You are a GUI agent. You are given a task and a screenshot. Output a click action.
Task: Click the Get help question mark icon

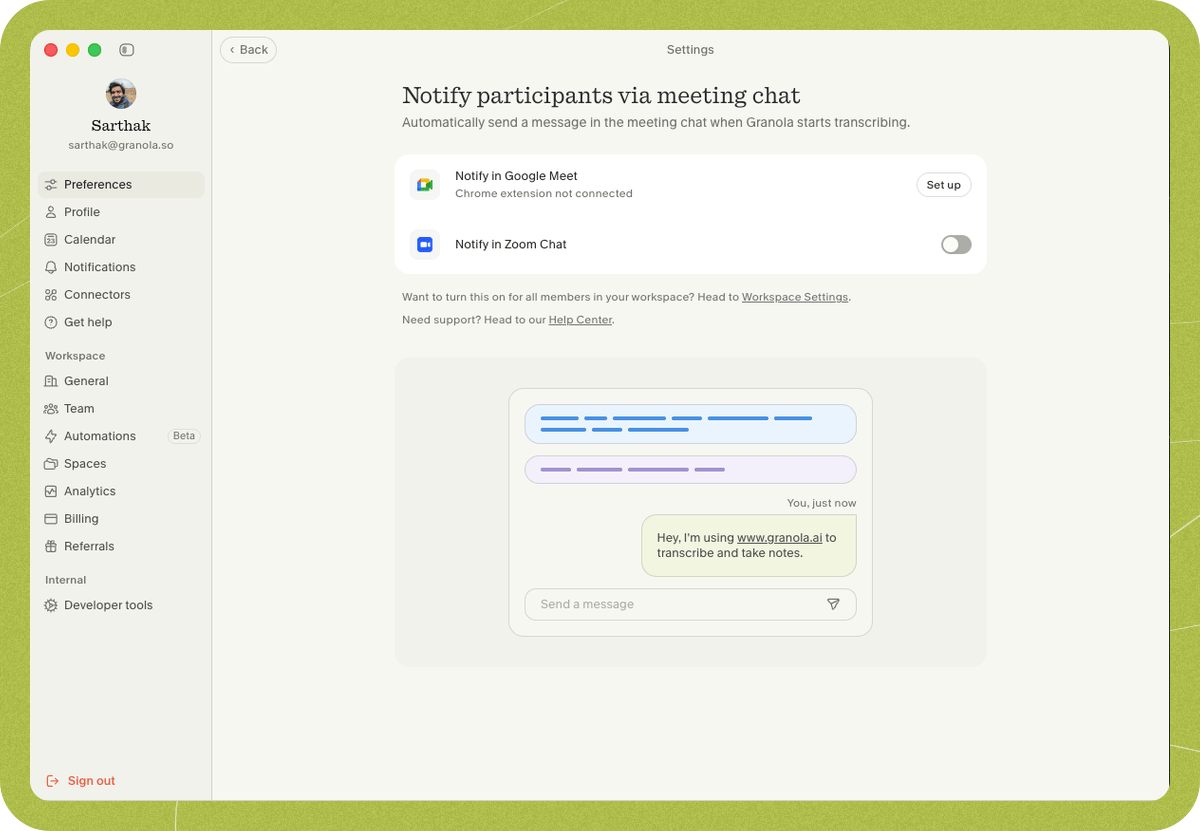51,322
